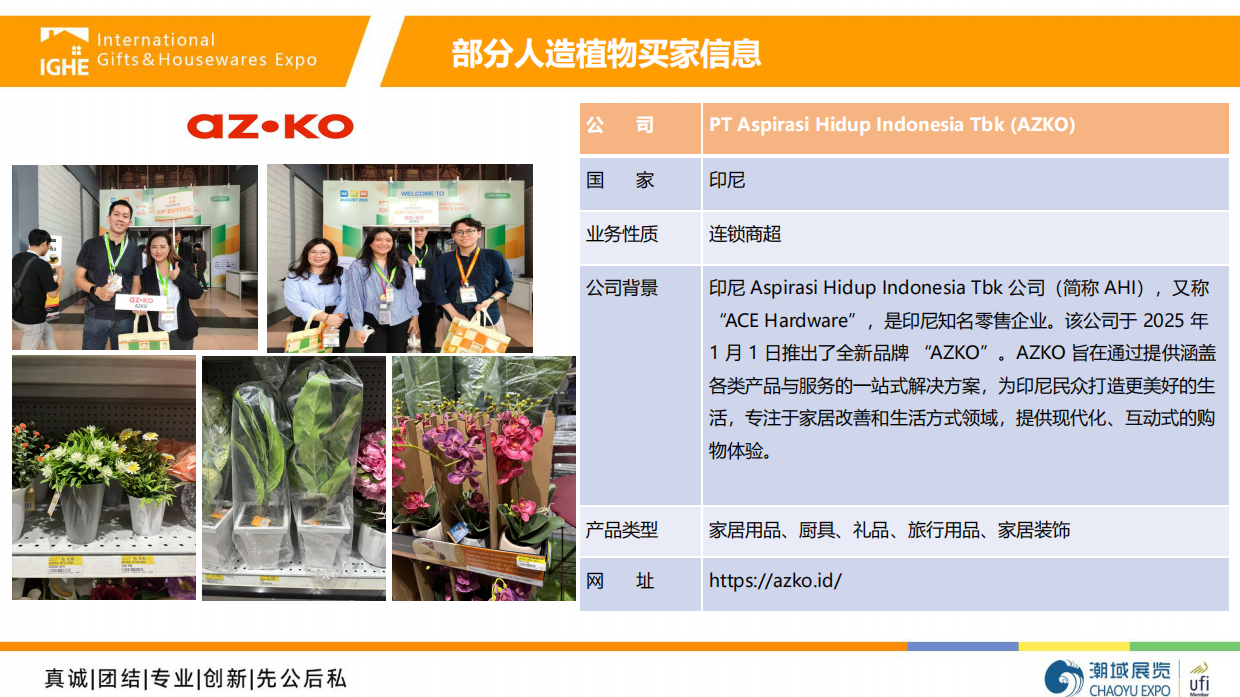Select the company name PT Aspirasi Hidup Indonesia Tbk (AZKO)
The image size is (1240, 697).
[x=892, y=125]
